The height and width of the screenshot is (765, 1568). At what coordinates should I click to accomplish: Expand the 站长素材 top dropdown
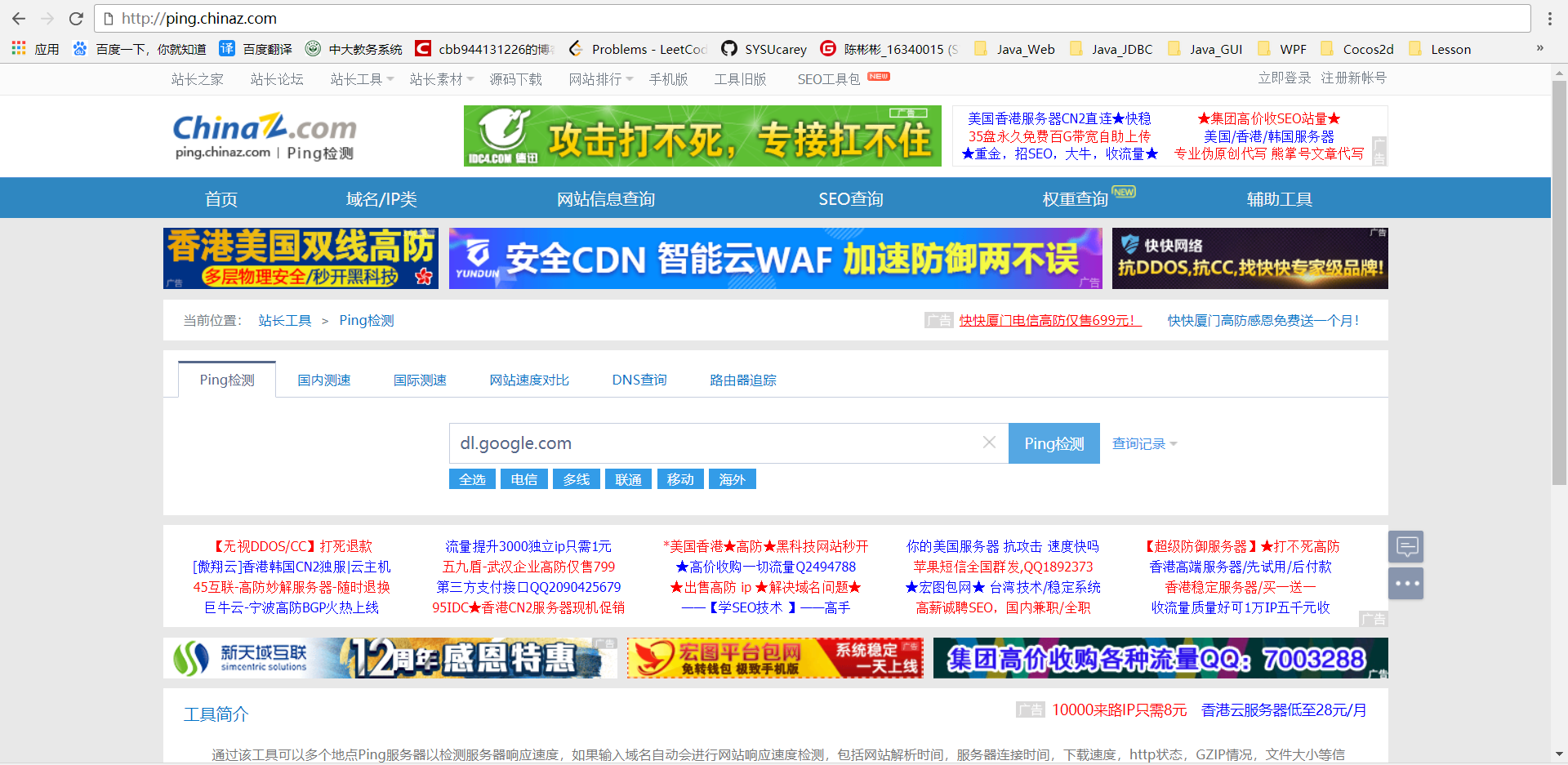pyautogui.click(x=442, y=79)
